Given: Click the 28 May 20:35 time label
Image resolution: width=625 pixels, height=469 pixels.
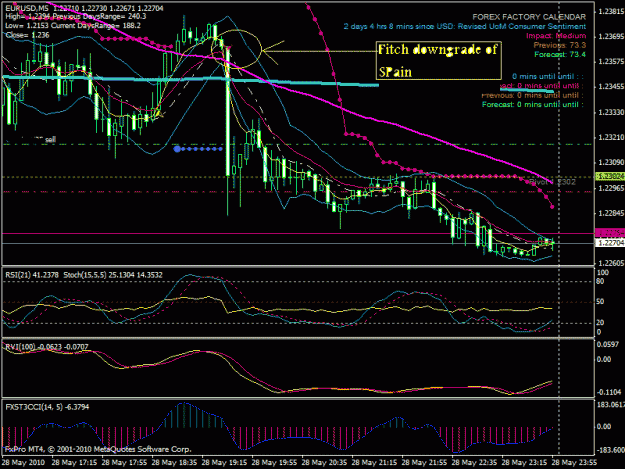Looking at the screenshot, I should (324, 463).
